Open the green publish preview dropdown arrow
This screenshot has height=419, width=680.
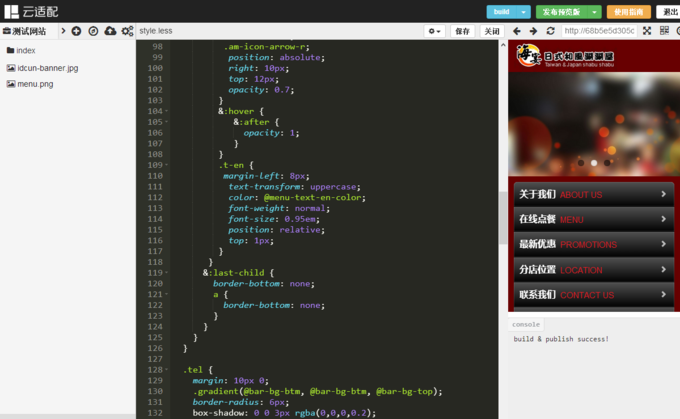(x=596, y=12)
